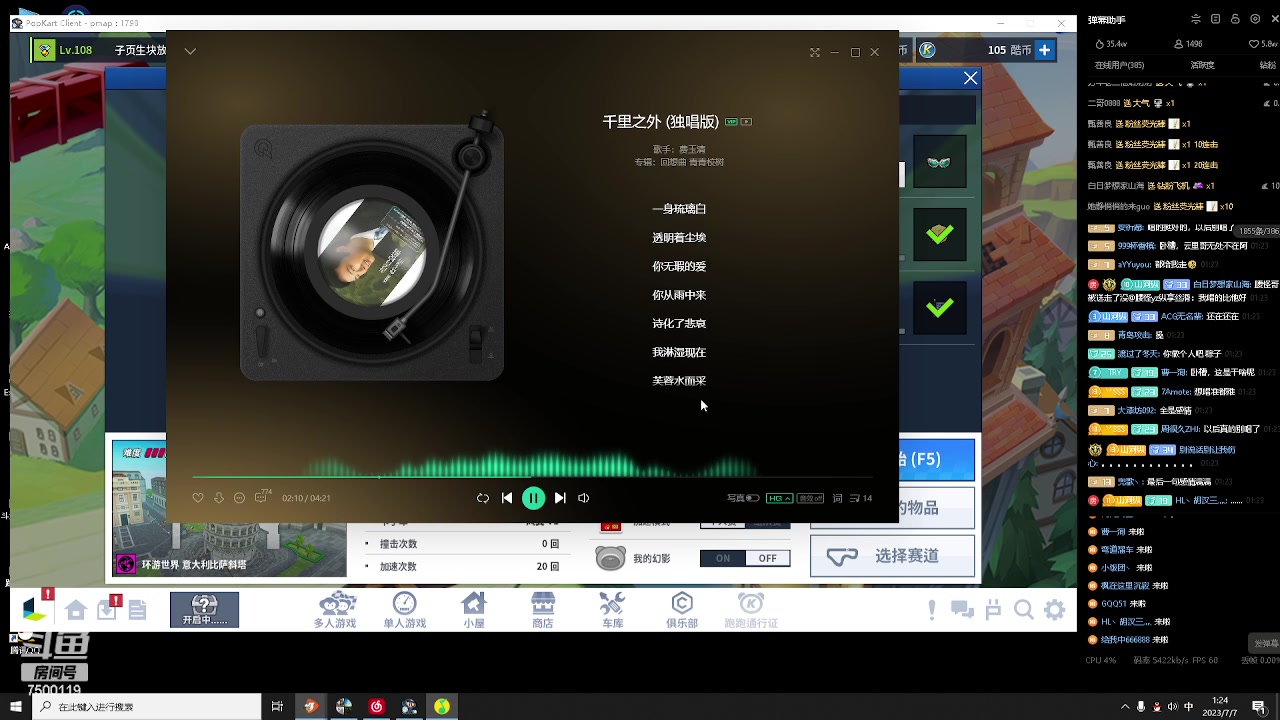Open 俱乐部 in the game menu
The width and height of the screenshot is (1280, 720).
point(682,609)
